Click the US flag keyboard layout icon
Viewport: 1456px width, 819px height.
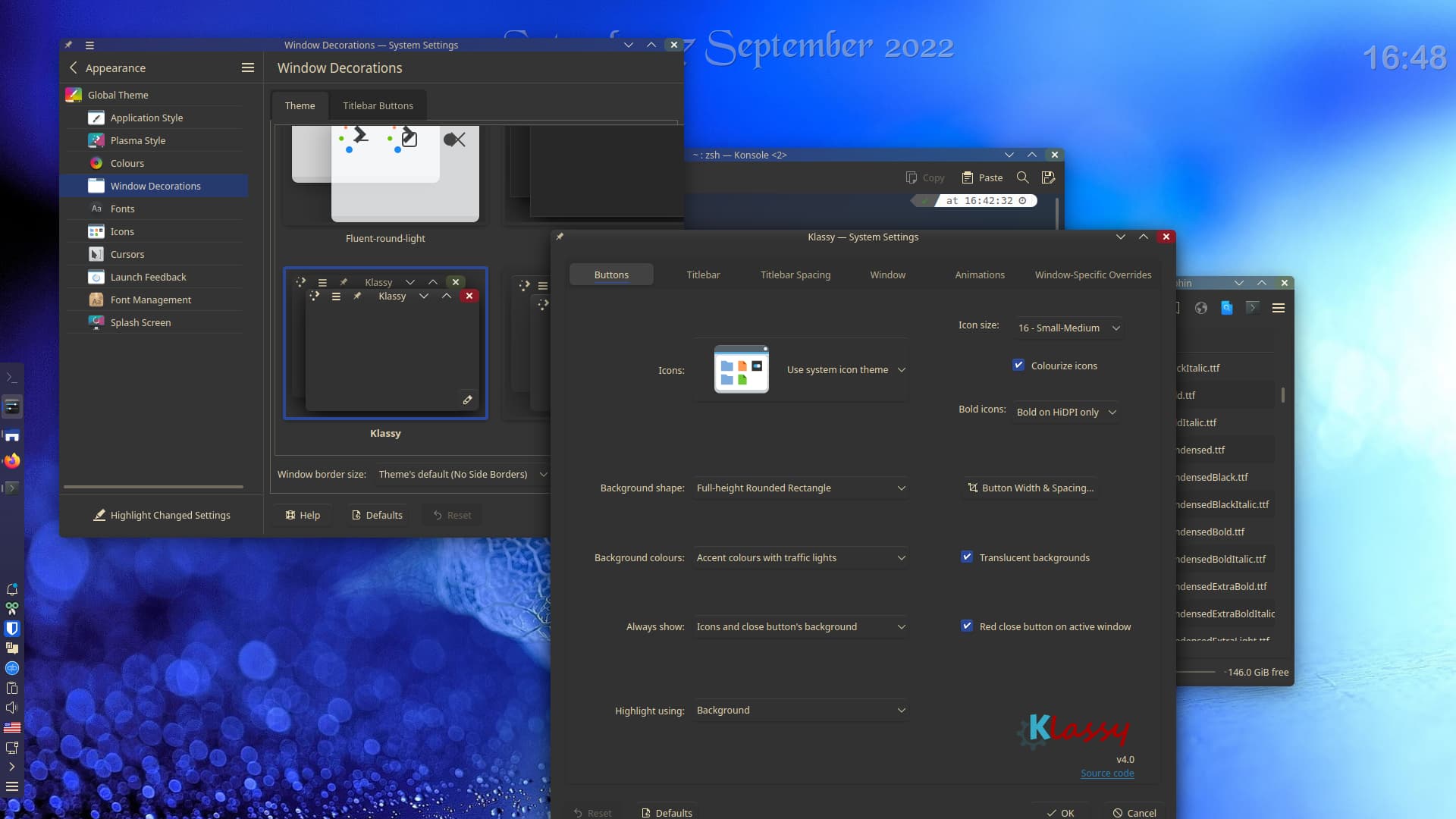pyautogui.click(x=12, y=727)
